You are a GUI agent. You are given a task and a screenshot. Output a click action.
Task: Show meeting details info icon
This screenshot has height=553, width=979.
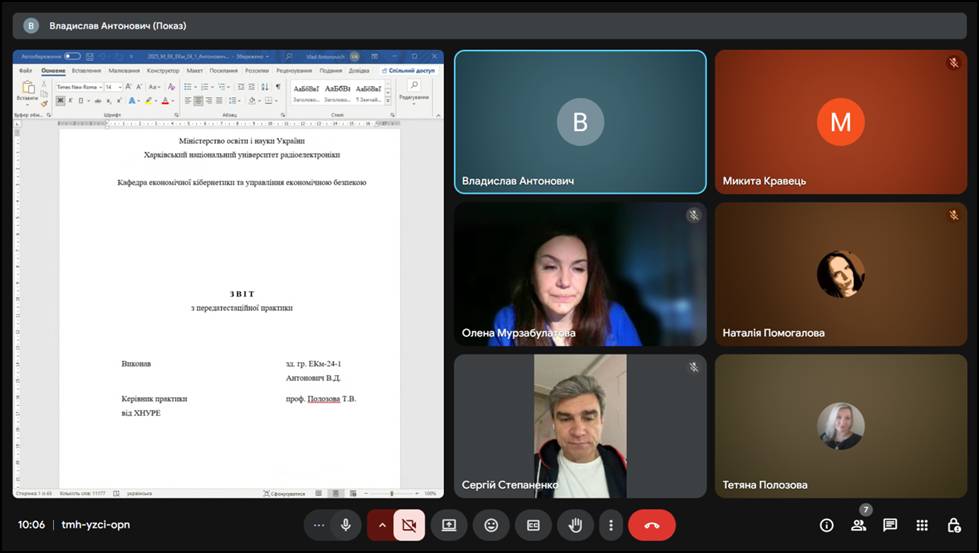826,525
